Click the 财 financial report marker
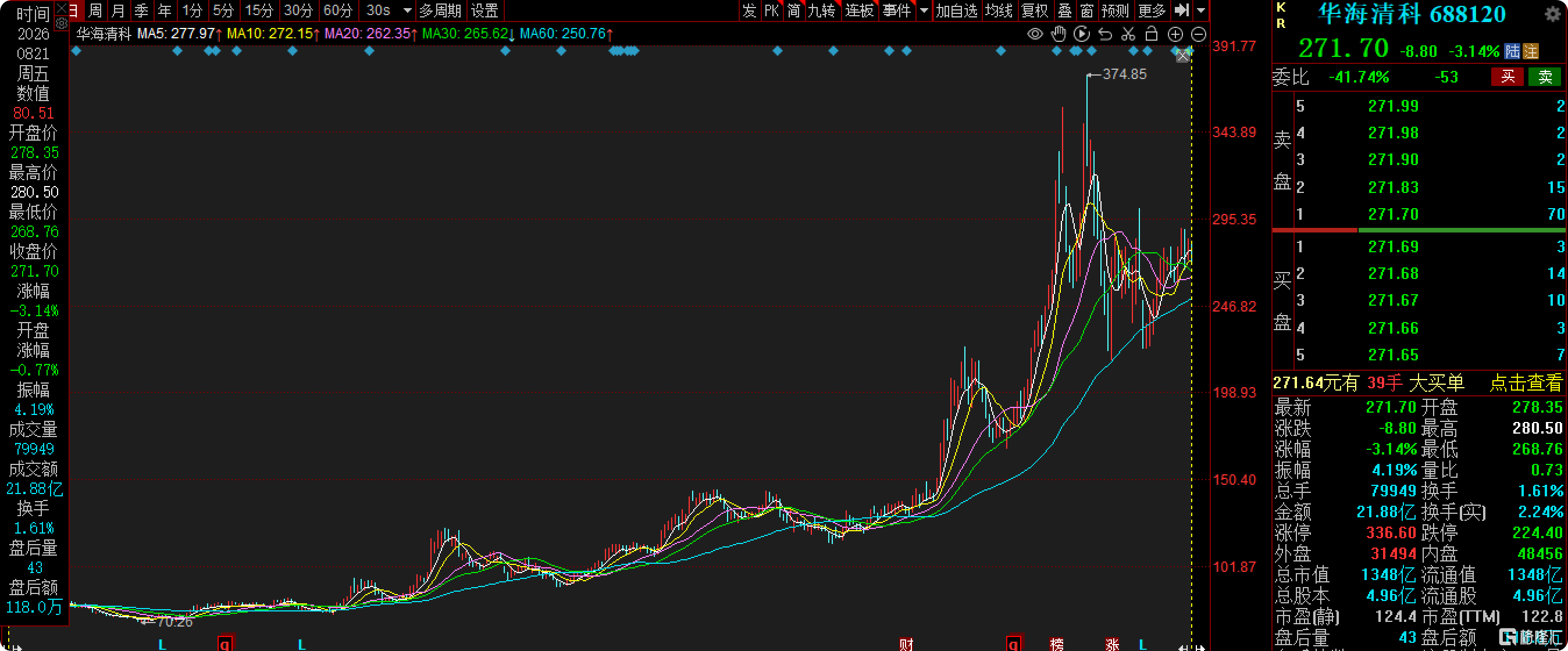The width and height of the screenshot is (1568, 651). tap(906, 644)
